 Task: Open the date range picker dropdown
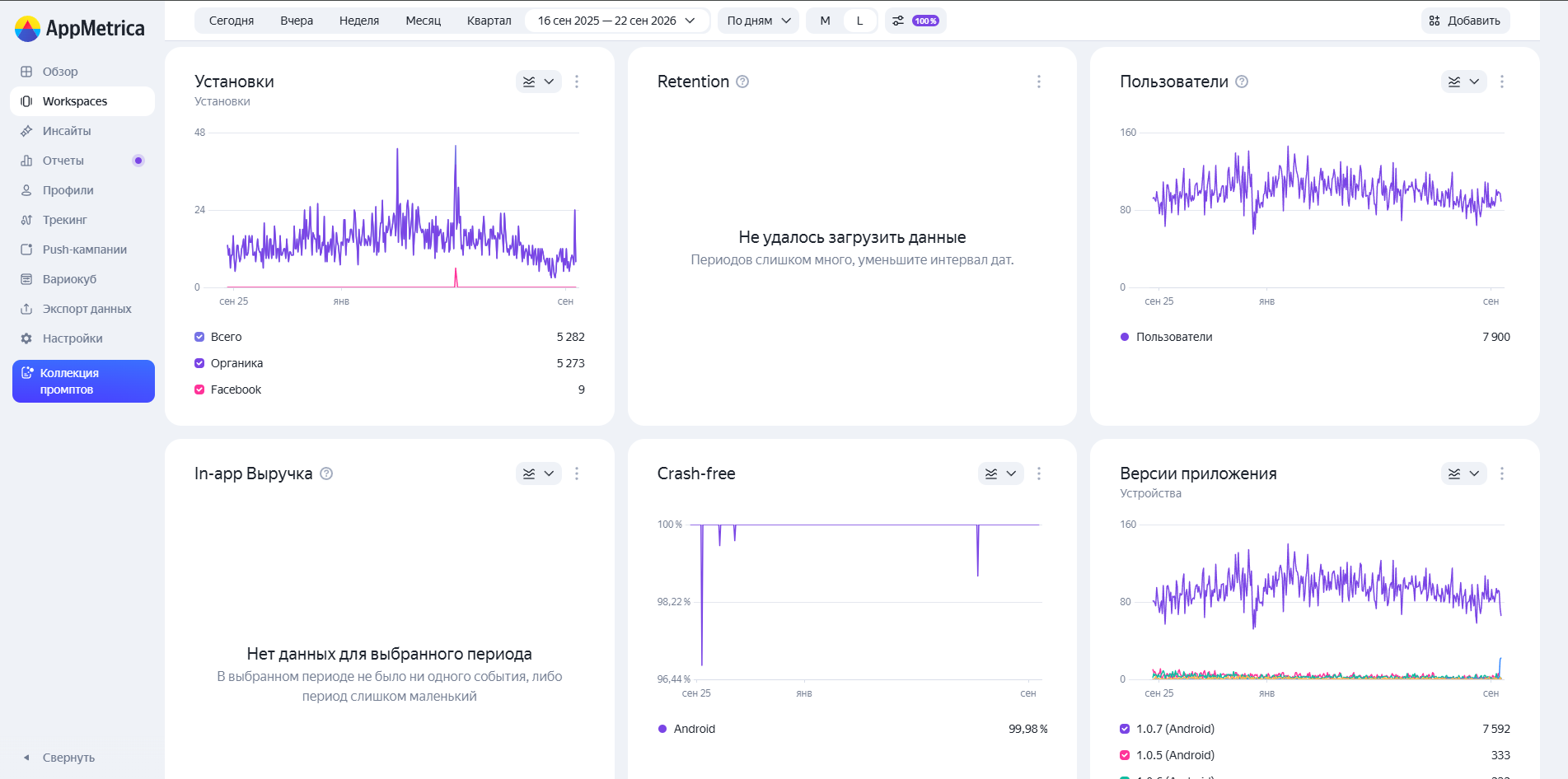coord(616,21)
